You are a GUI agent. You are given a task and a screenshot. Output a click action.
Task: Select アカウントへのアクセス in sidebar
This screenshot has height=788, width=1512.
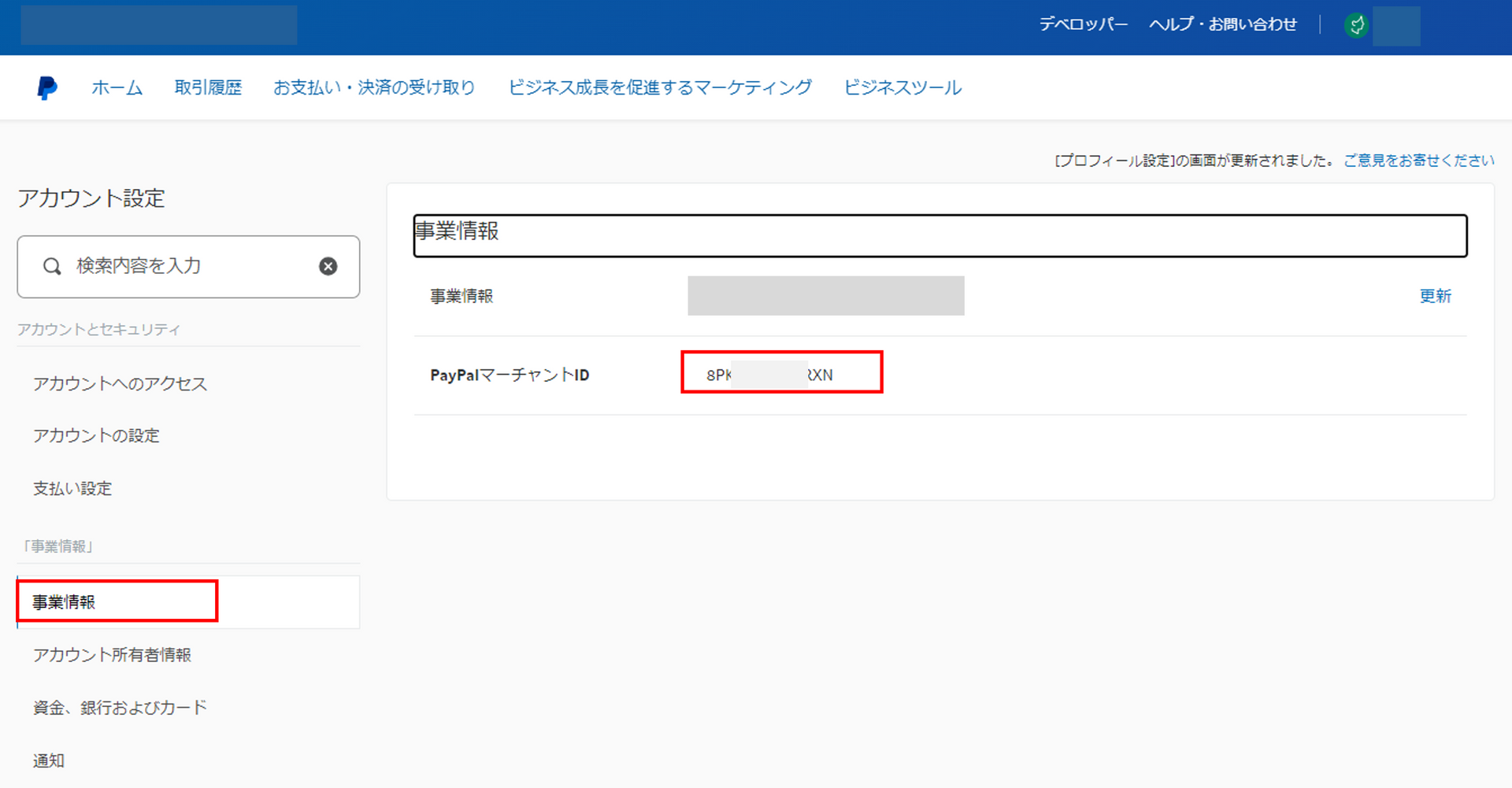(x=120, y=383)
